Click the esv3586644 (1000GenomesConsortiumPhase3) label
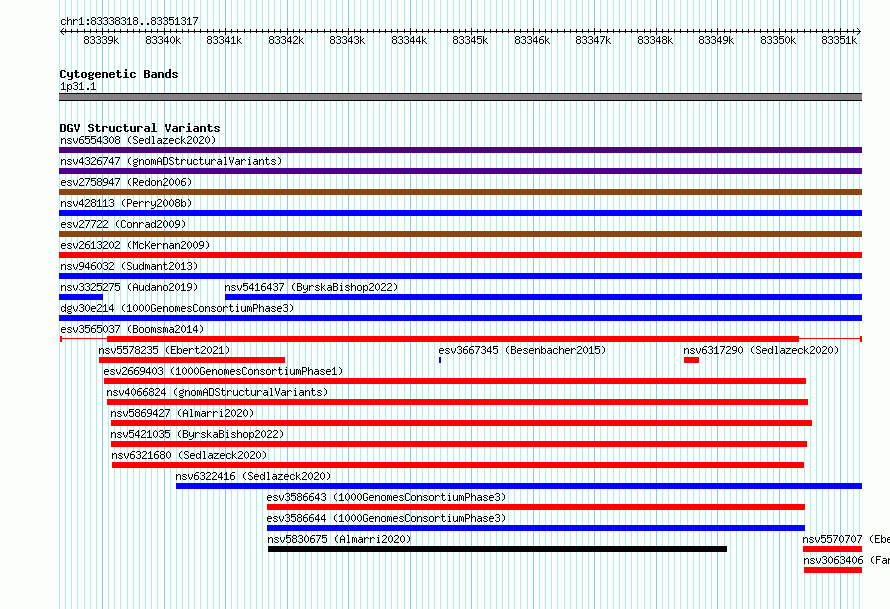This screenshot has height=609, width=890. click(x=386, y=518)
